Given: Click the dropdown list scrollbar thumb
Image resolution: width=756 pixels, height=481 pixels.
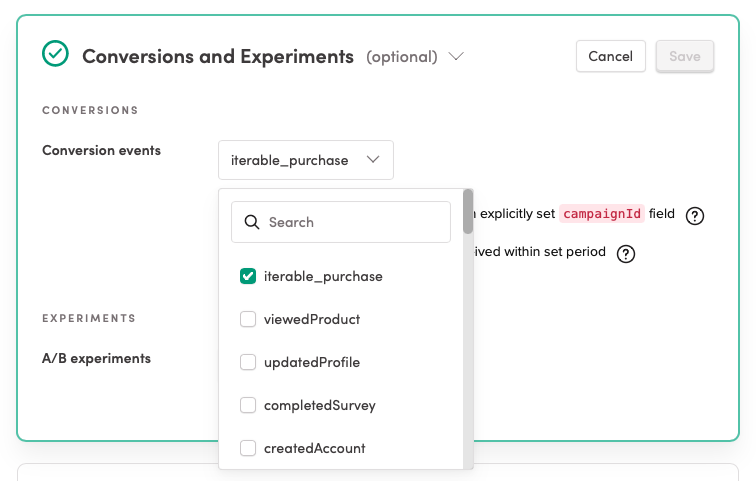Looking at the screenshot, I should point(468,212).
